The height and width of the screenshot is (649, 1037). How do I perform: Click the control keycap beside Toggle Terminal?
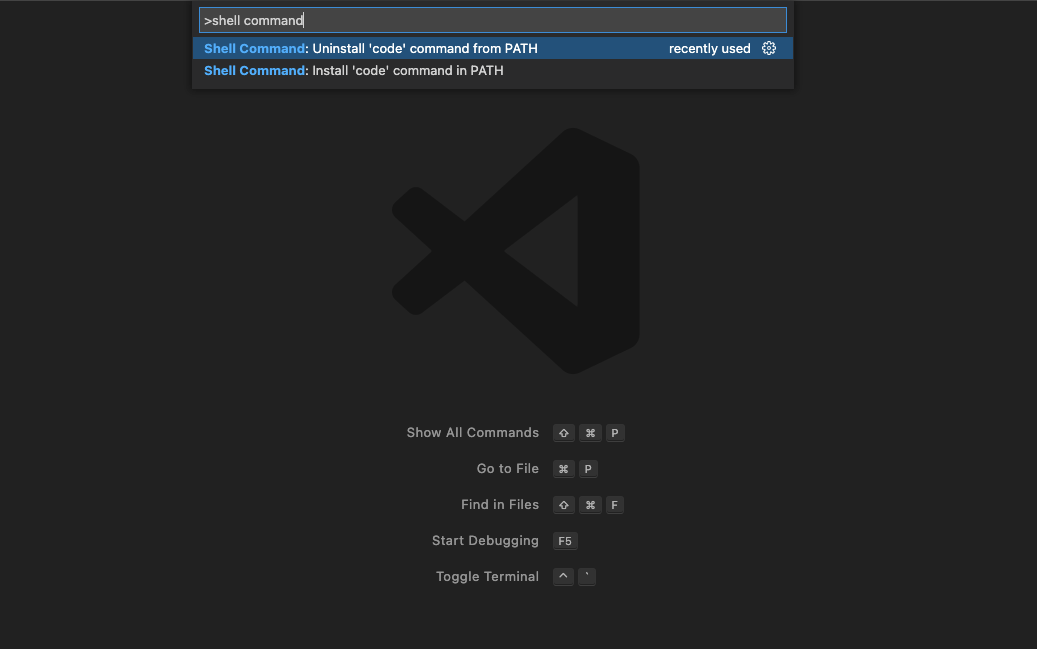(563, 577)
